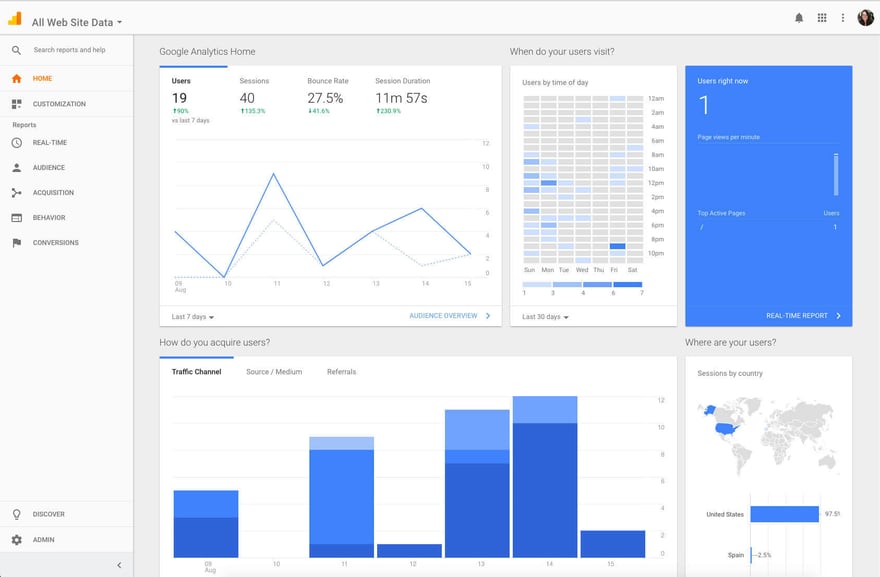Click the darkest heatmap legend swatch
This screenshot has height=577, width=880.
click(x=628, y=285)
